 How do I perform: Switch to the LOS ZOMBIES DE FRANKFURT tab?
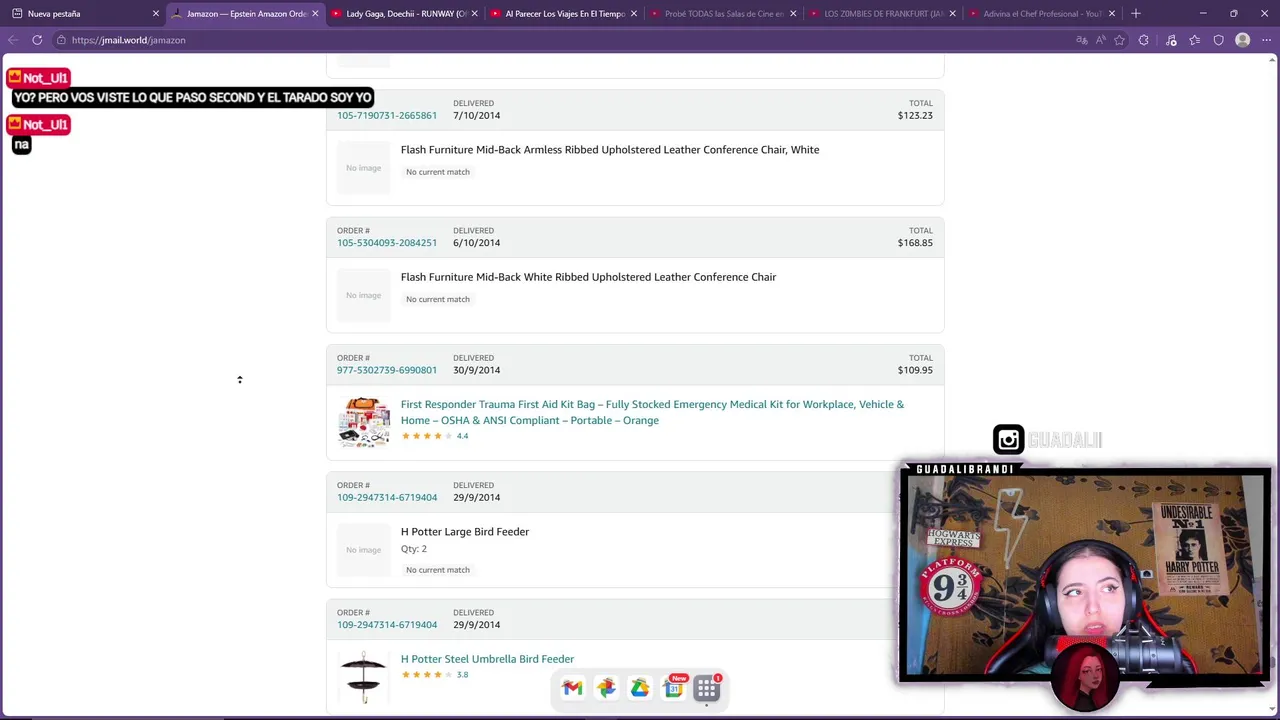(882, 14)
